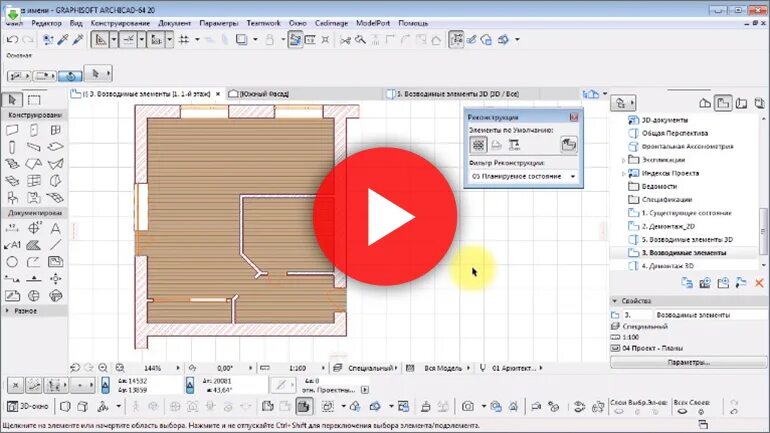The height and width of the screenshot is (433, 770).
Task: Select the Section tool
Action: [12, 279]
